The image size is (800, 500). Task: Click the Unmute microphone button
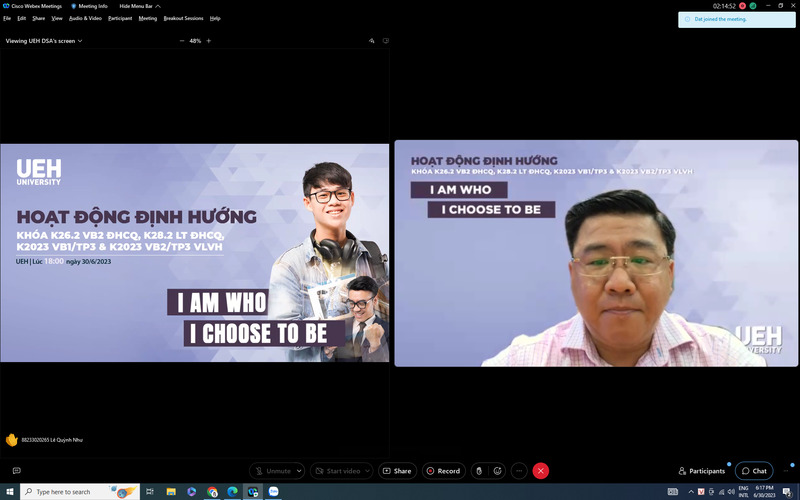(x=273, y=471)
